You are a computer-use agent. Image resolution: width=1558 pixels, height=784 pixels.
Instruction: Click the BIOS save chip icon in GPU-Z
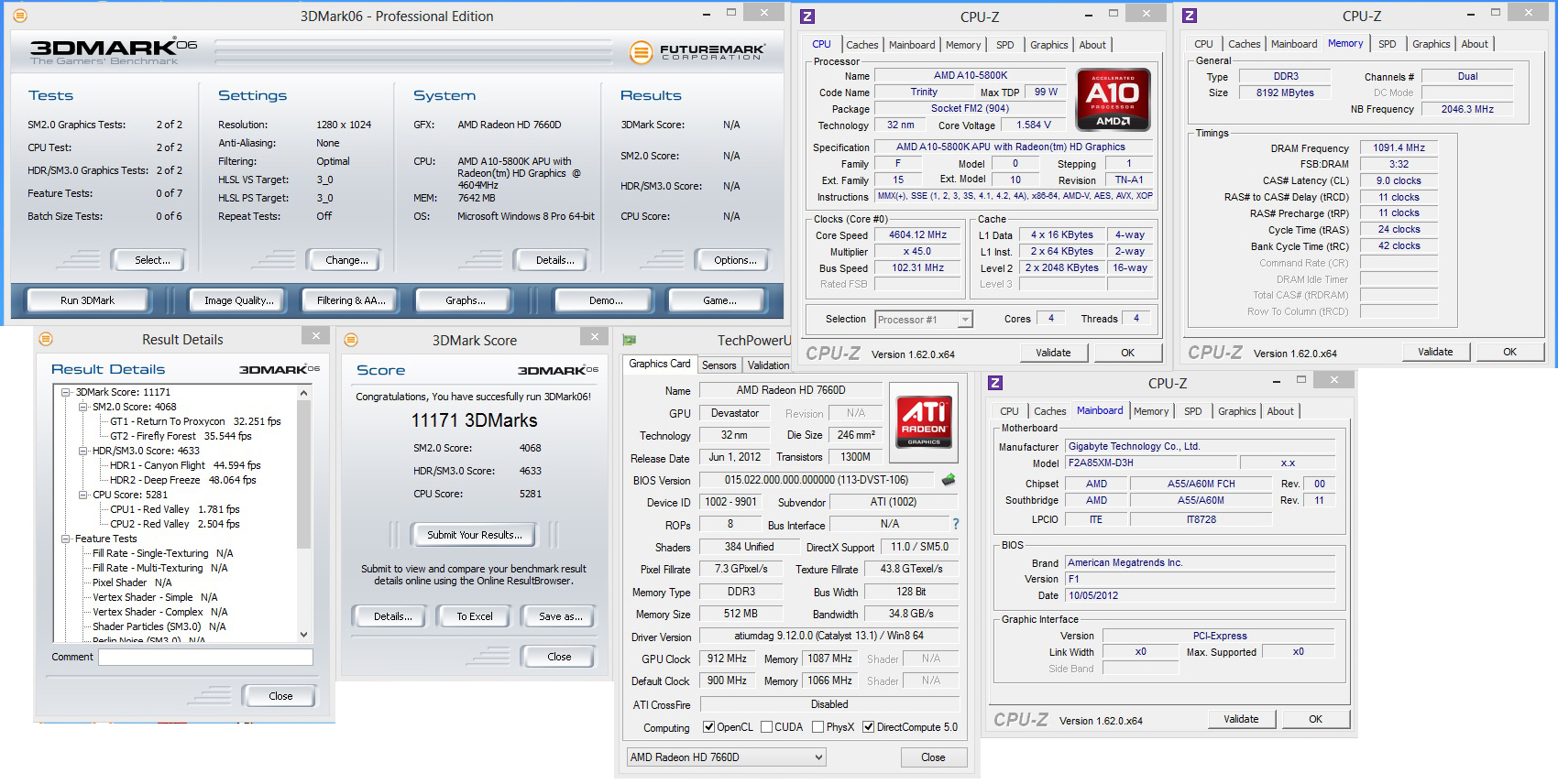949,479
